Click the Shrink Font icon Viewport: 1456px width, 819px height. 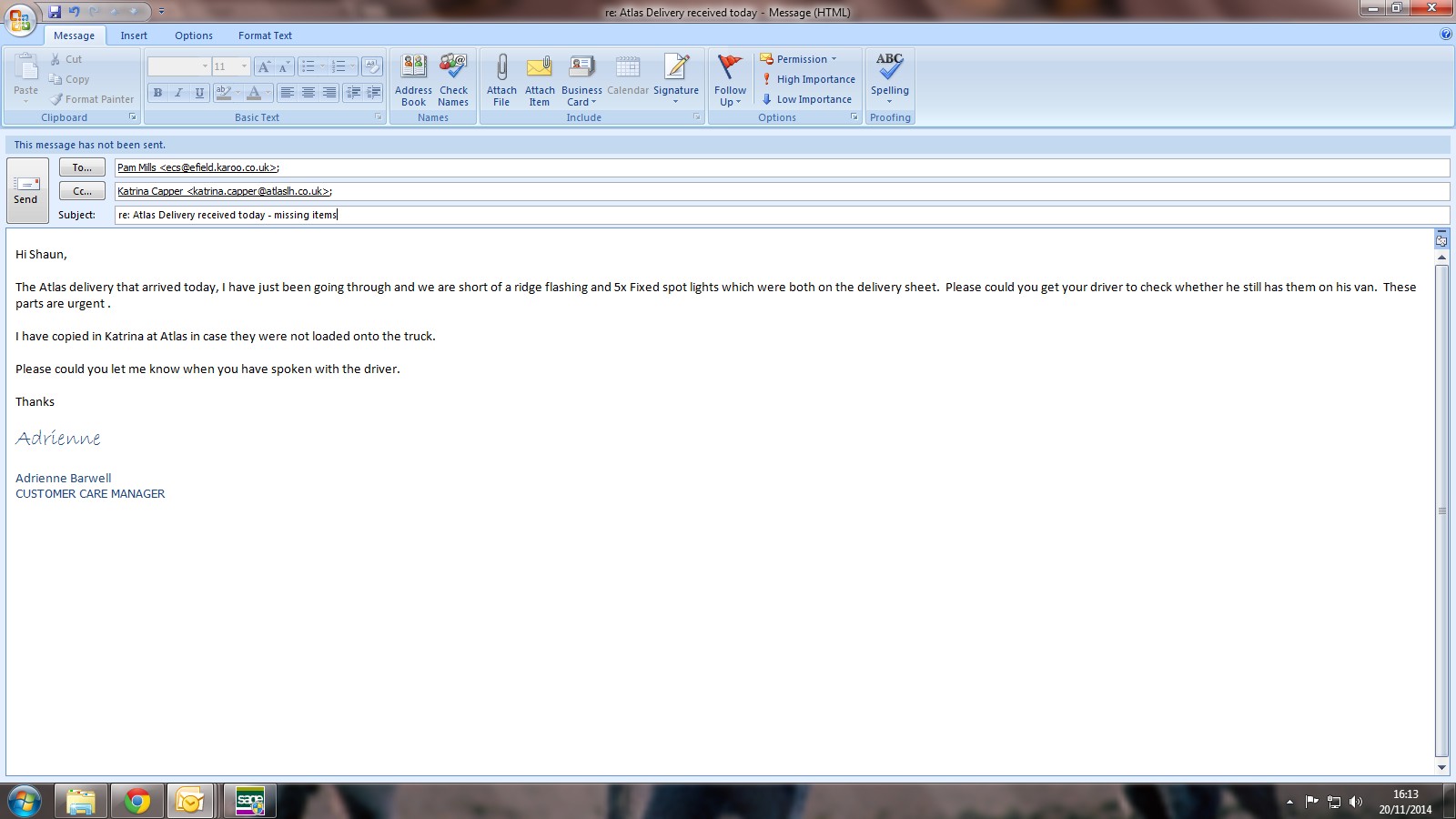tap(283, 66)
